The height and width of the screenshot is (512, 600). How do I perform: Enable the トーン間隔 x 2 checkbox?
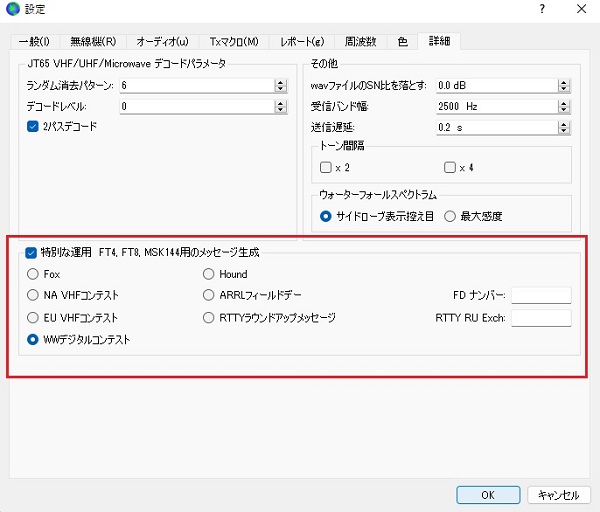click(325, 167)
